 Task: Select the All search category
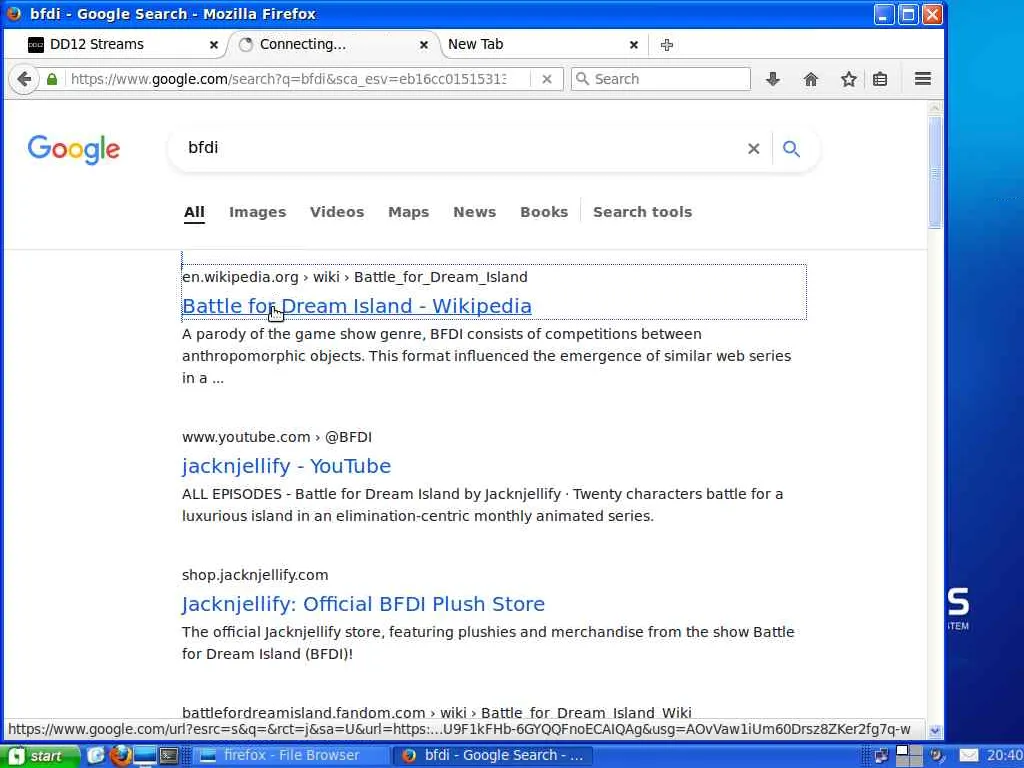pos(194,212)
